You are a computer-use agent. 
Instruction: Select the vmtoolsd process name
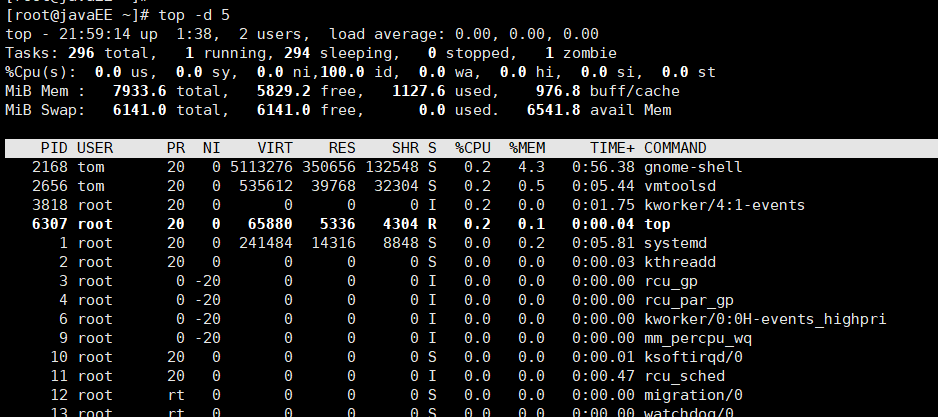(680, 186)
